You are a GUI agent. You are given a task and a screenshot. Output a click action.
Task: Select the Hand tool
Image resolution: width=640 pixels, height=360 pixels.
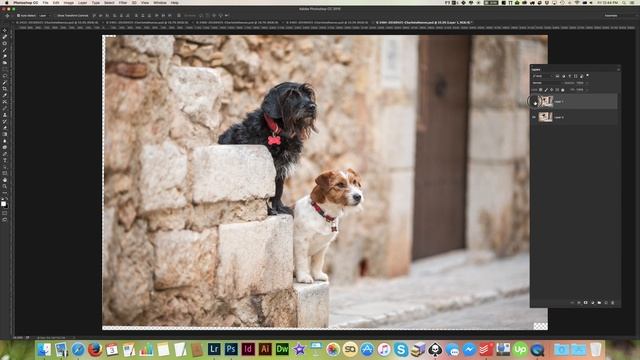(x=4, y=180)
